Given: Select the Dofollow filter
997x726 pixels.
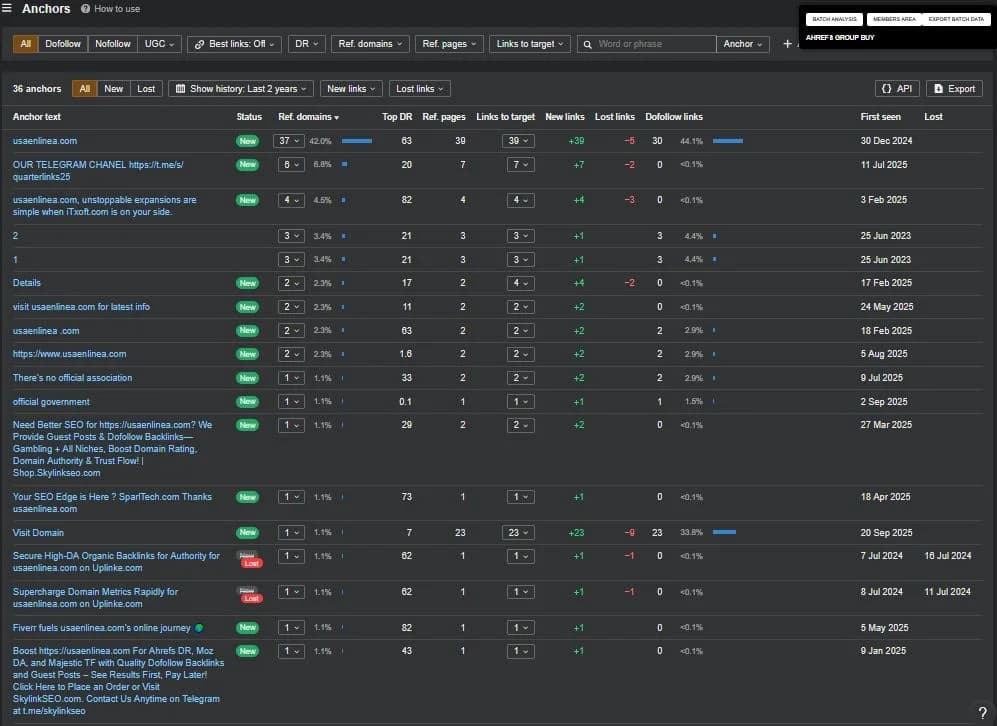Looking at the screenshot, I should pos(63,44).
